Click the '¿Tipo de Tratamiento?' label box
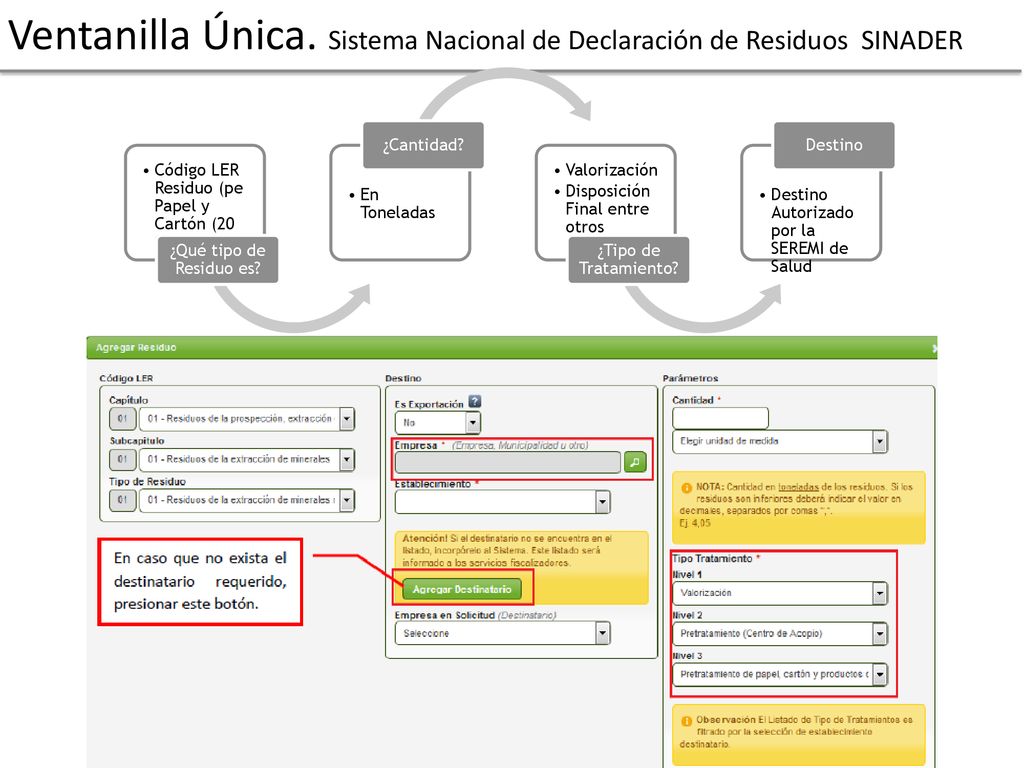1024x768 pixels. [628, 259]
